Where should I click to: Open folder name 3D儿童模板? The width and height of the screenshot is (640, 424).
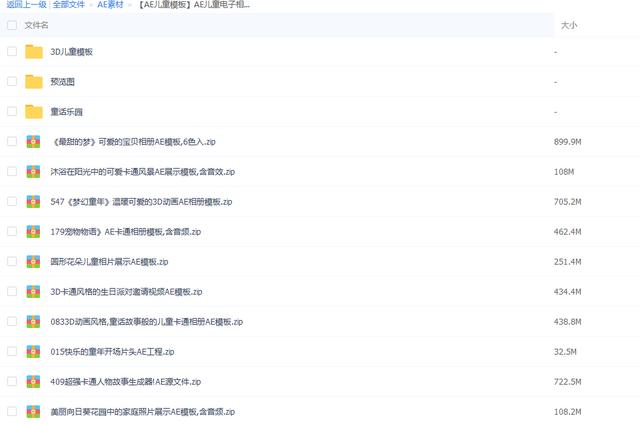click(71, 52)
